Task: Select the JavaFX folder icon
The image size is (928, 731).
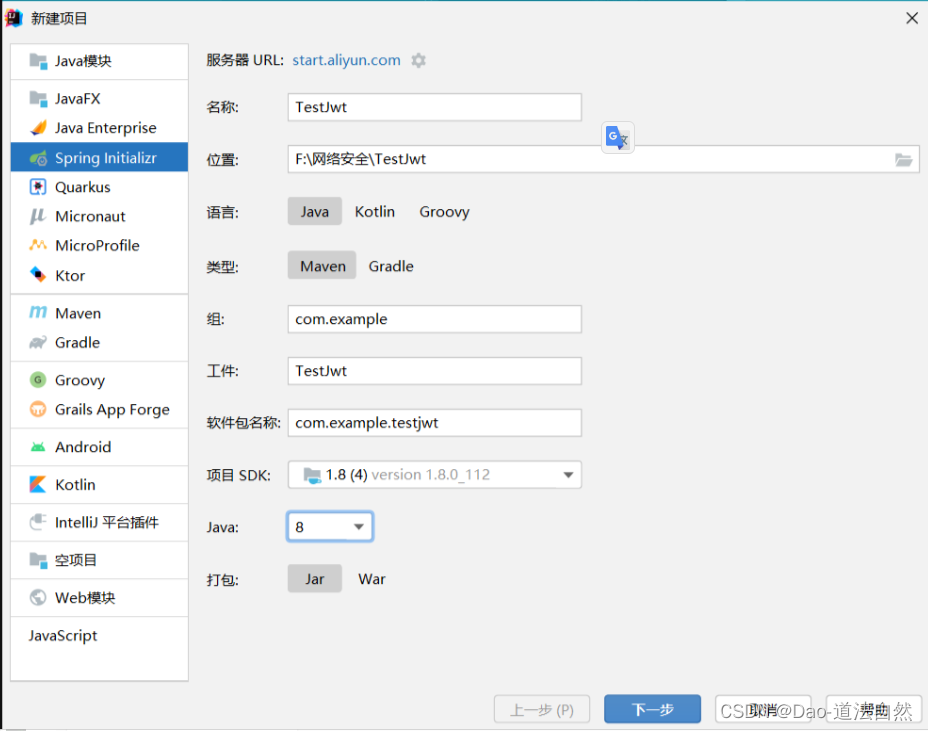Action: (x=38, y=98)
